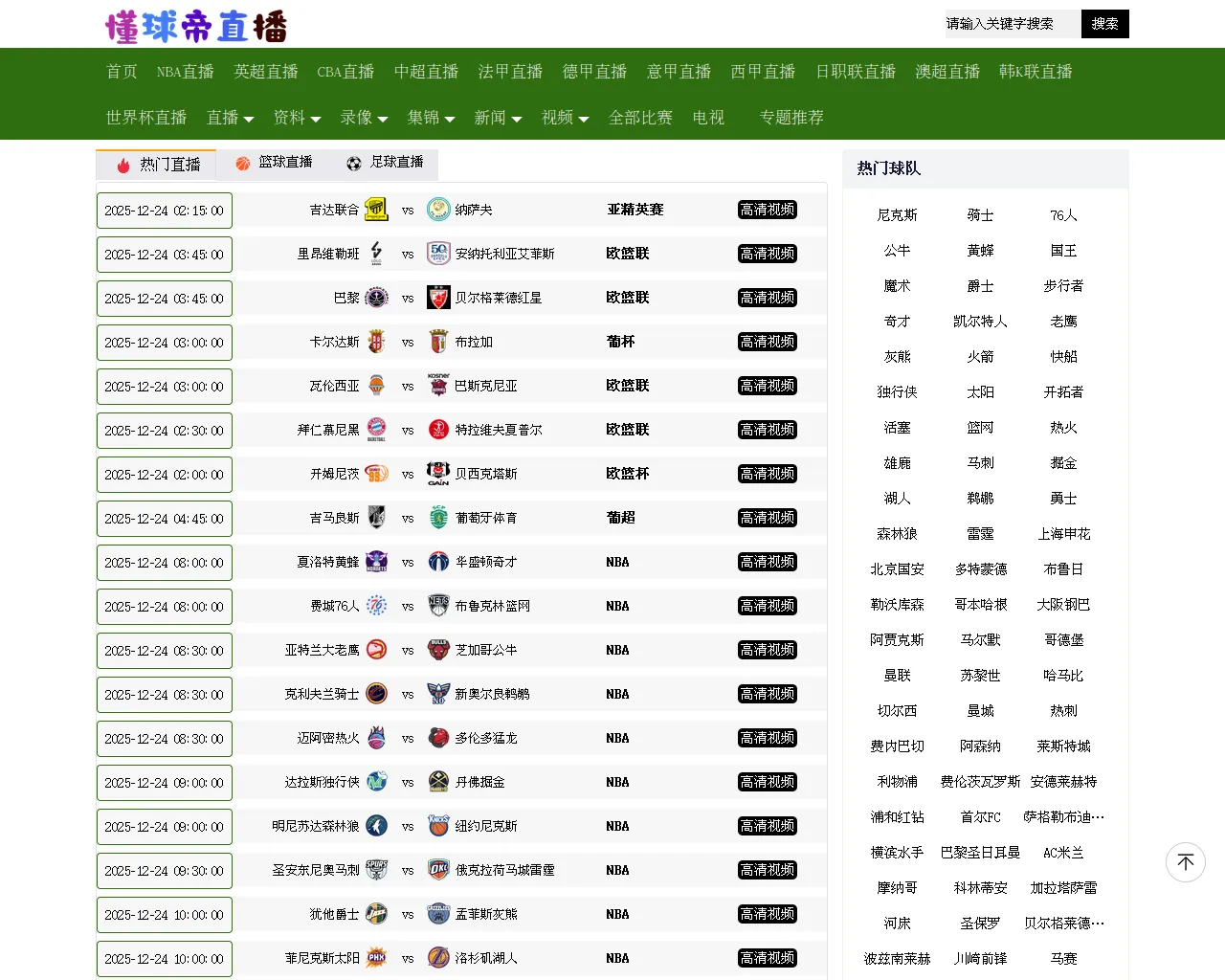The height and width of the screenshot is (980, 1225).
Task: Expand the 直播 dropdown menu
Action: pos(230,118)
